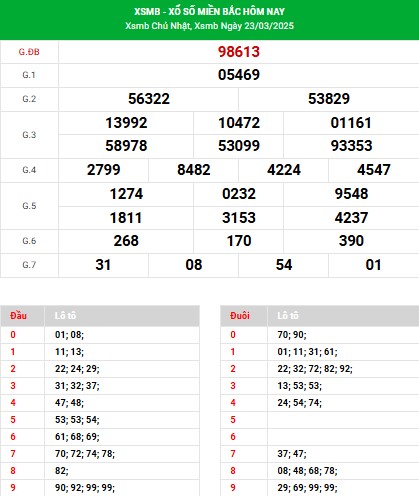This screenshot has width=419, height=496.
Task: Select G.3 number 13992
Action: 126,123
